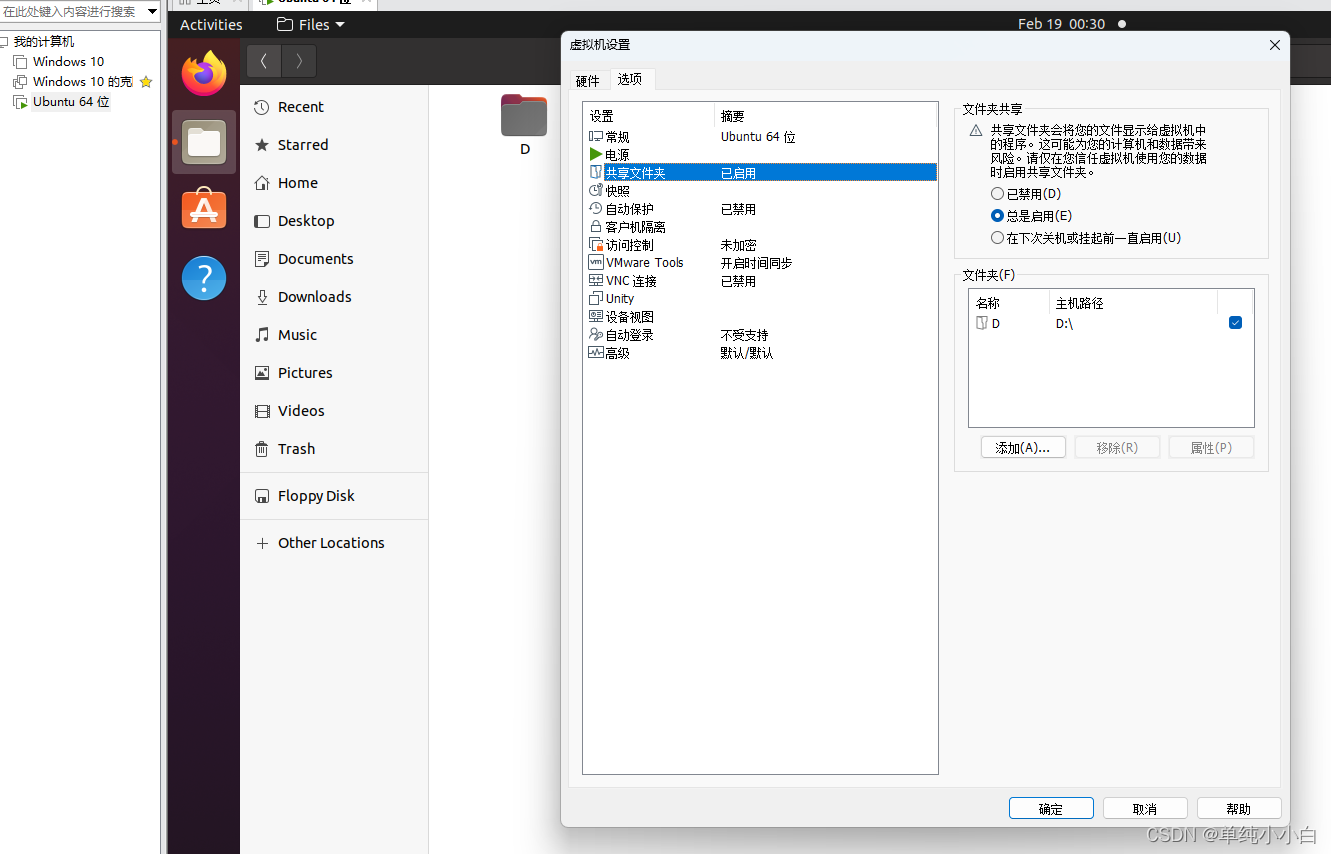Select the 常规 settings row
This screenshot has width=1331, height=854.
(x=760, y=137)
